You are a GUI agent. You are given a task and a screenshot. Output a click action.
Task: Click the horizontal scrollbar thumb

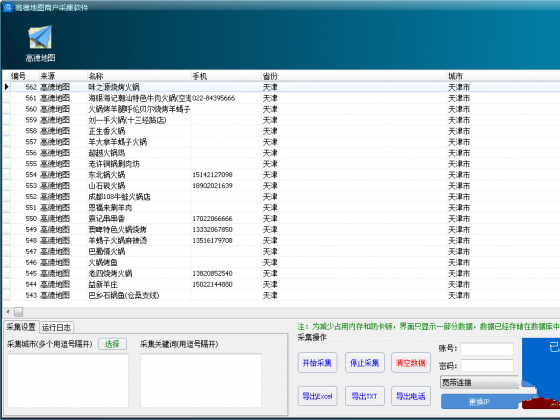(x=19, y=312)
